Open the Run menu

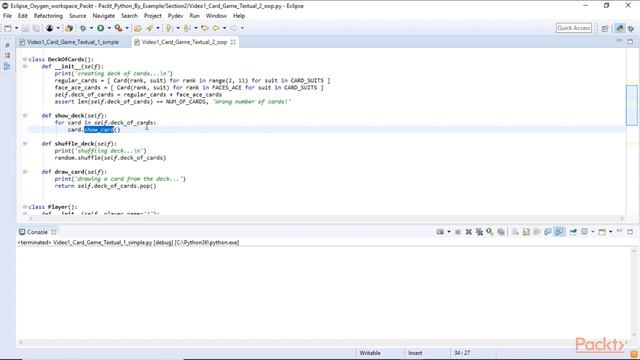(x=195, y=16)
